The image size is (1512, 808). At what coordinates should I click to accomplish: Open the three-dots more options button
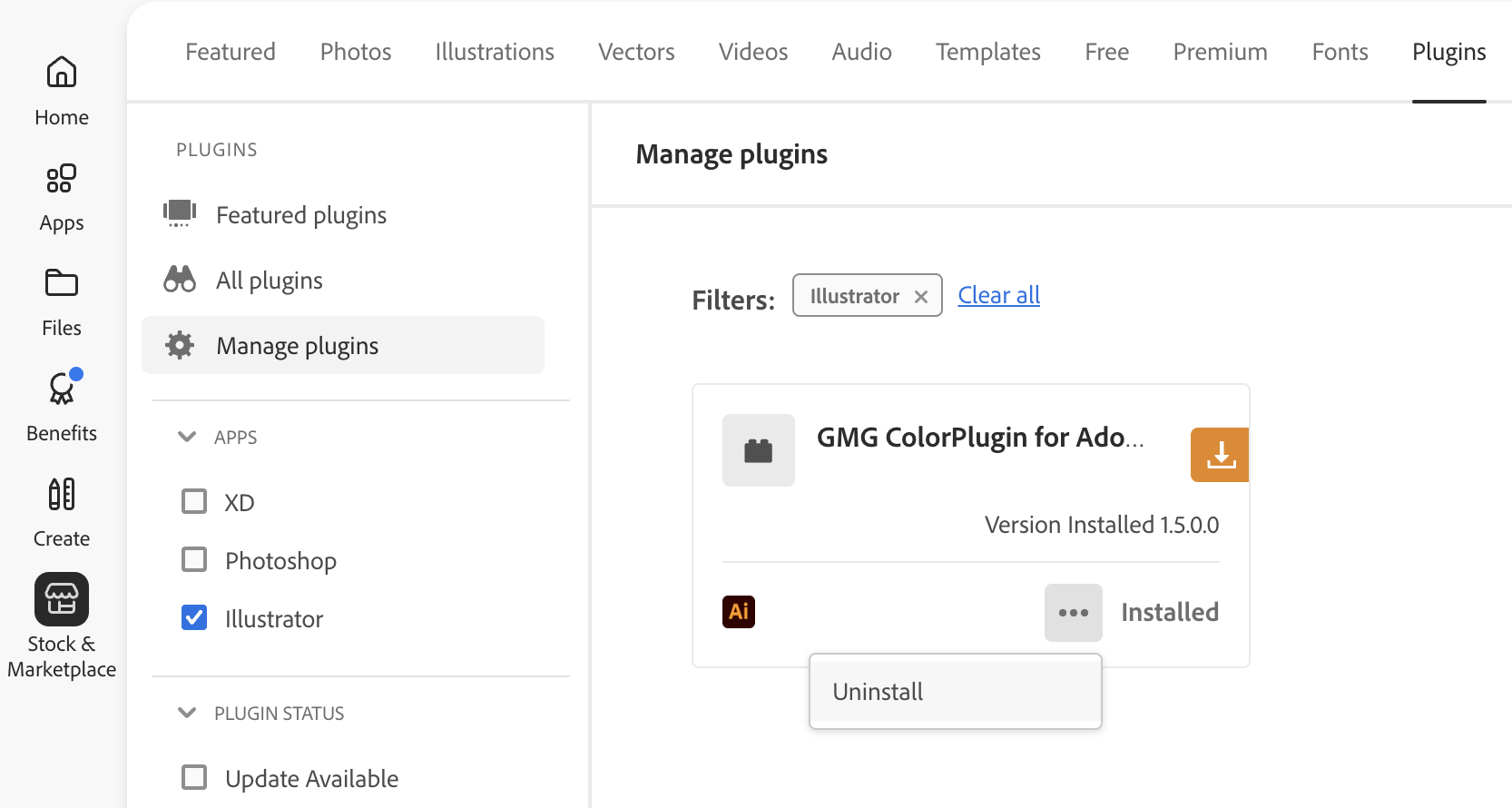tap(1074, 613)
